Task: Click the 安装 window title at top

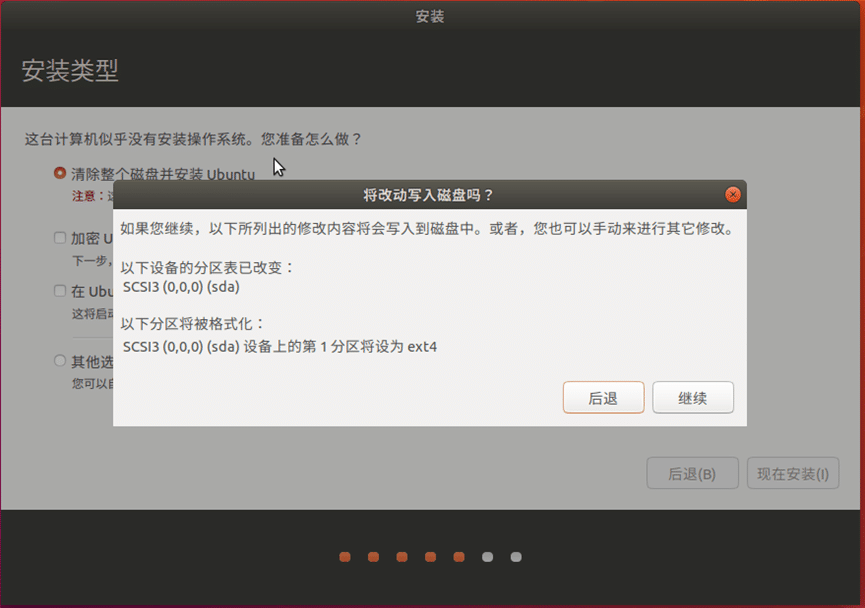Action: 430,16
